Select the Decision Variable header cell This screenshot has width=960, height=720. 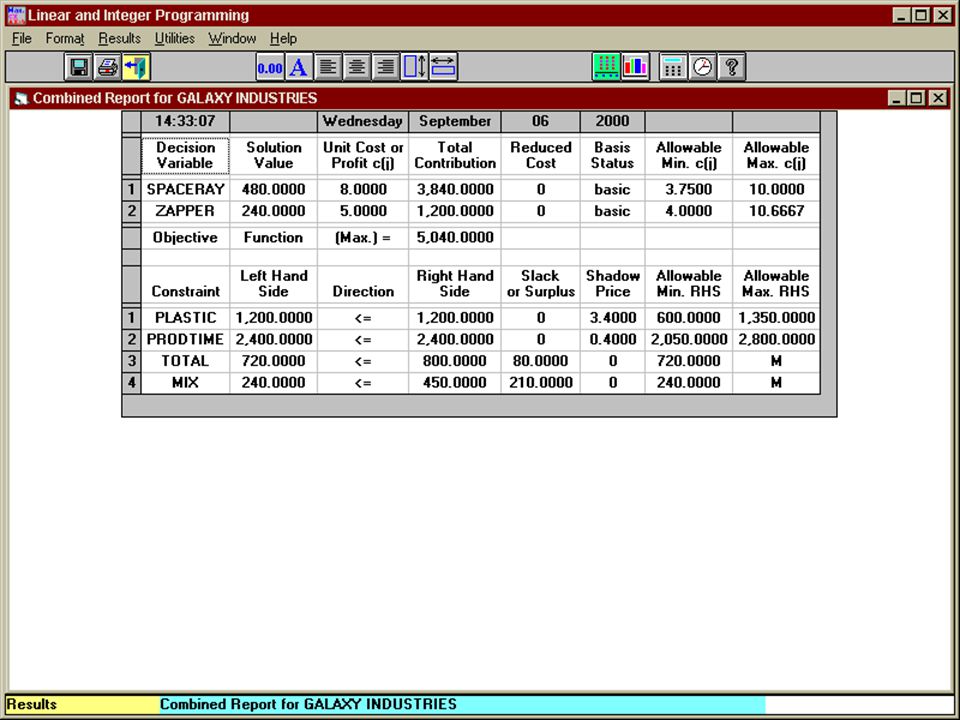pos(185,156)
